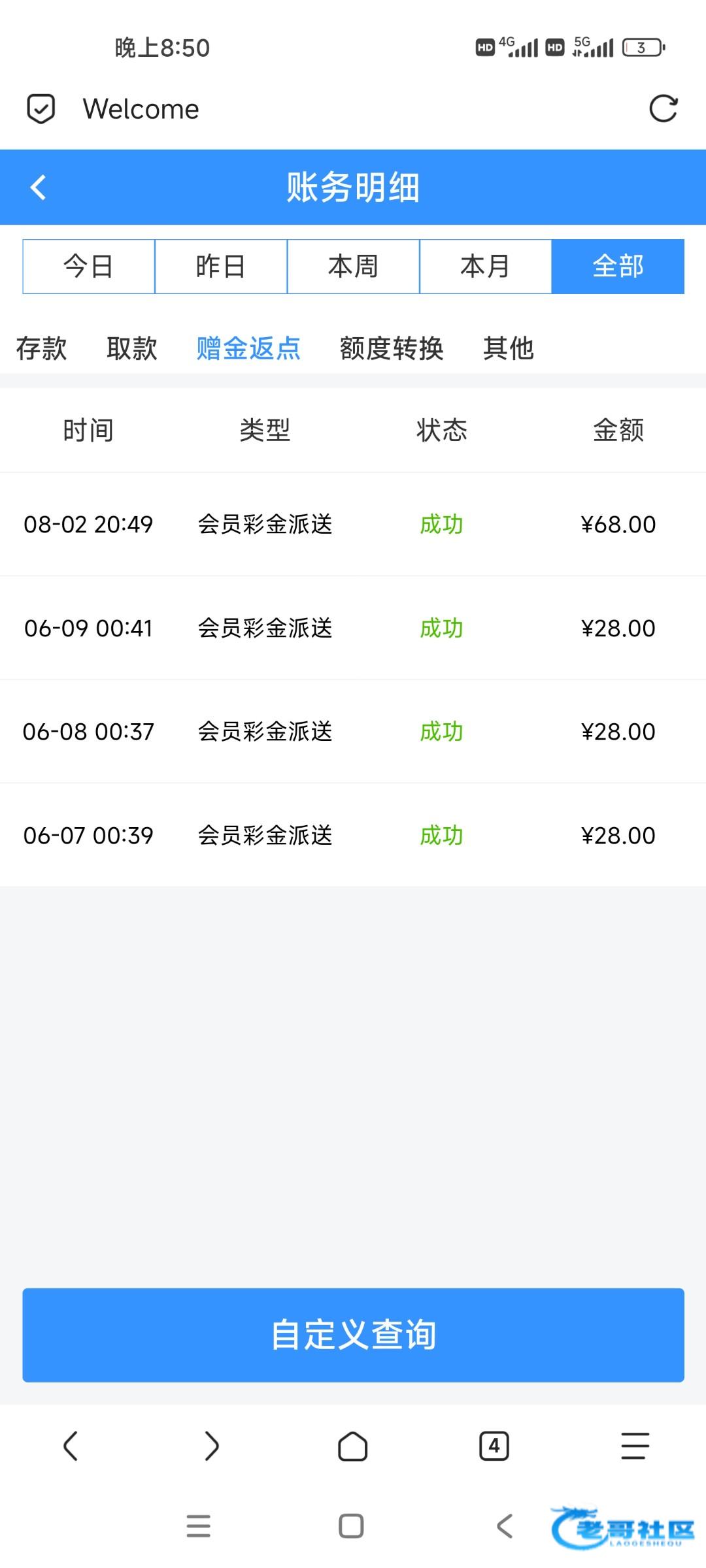Reload the page with refresh icon
This screenshot has width=706, height=1568.
pyautogui.click(x=663, y=108)
